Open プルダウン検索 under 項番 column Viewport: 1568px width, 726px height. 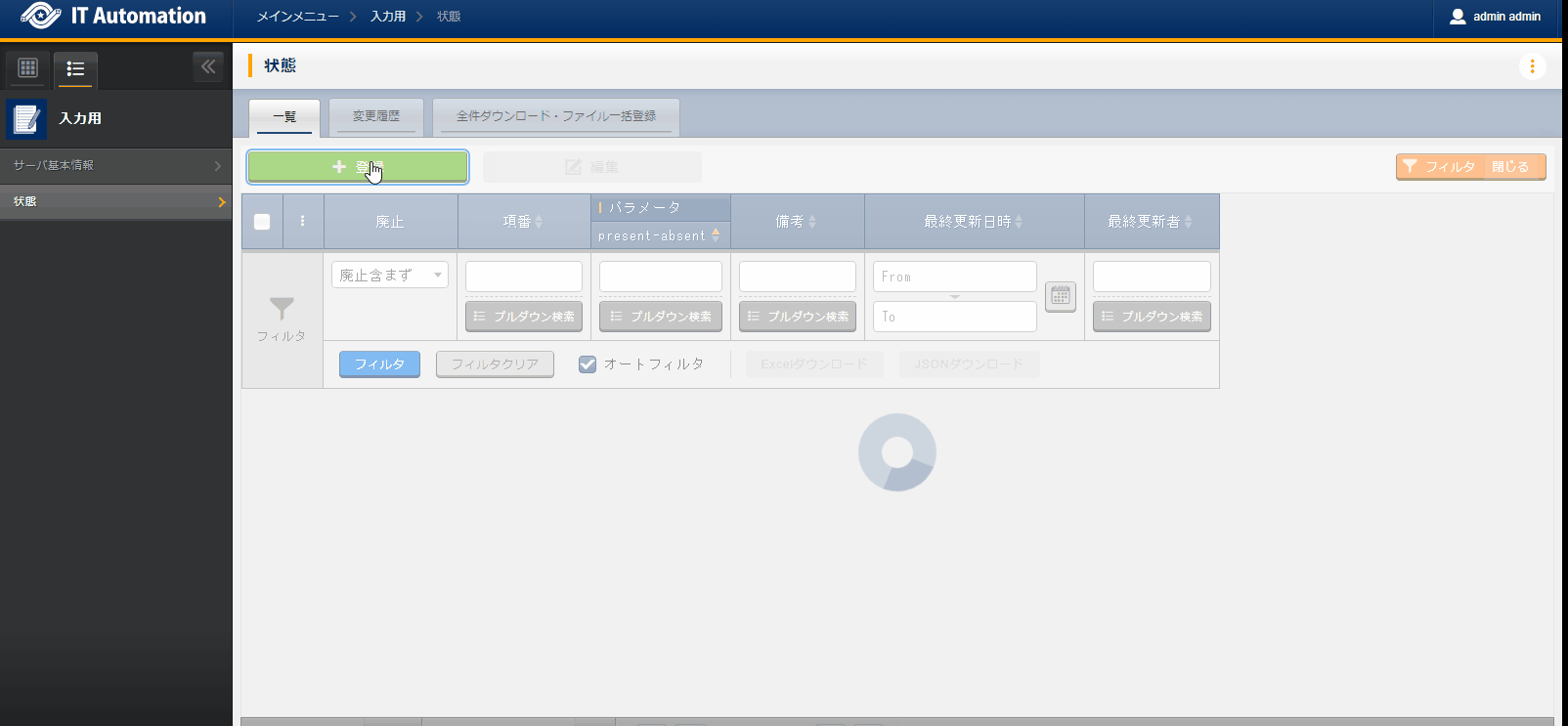524,317
